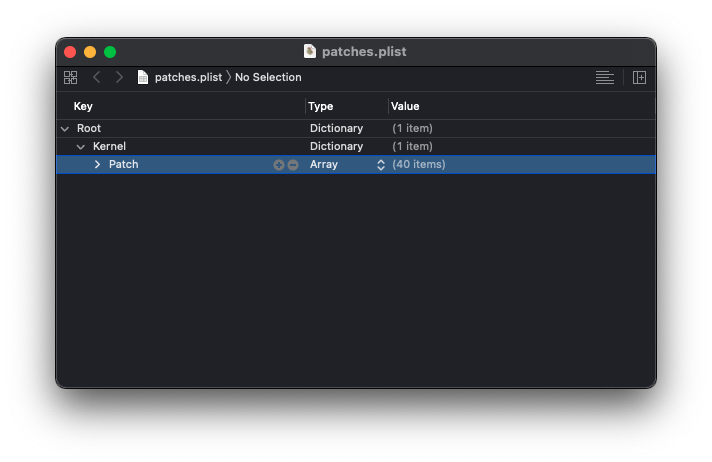Click the (40 items) value cell

pyautogui.click(x=419, y=165)
